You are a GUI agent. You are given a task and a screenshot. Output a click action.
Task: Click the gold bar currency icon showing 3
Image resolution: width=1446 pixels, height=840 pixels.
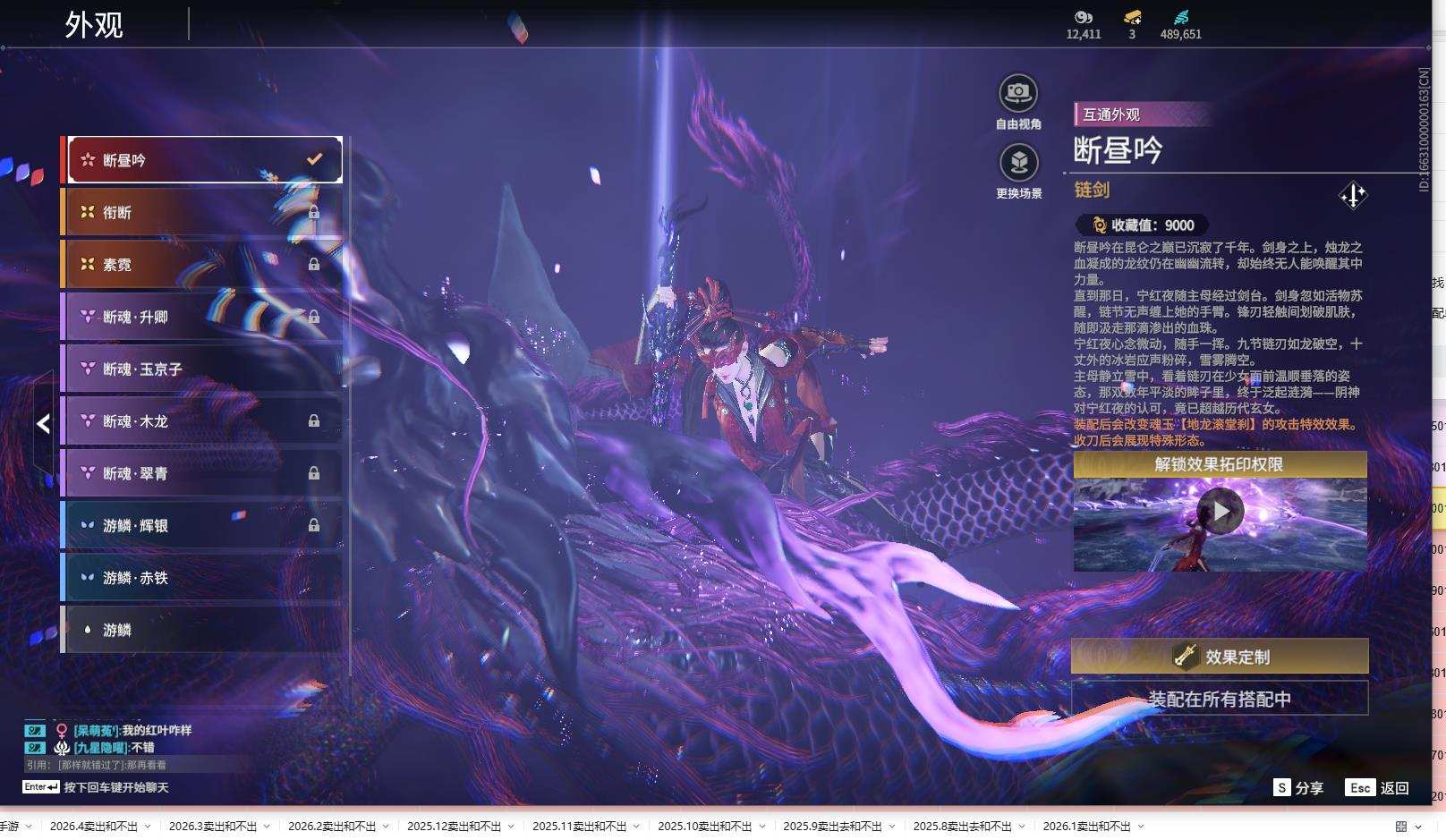(x=1132, y=17)
